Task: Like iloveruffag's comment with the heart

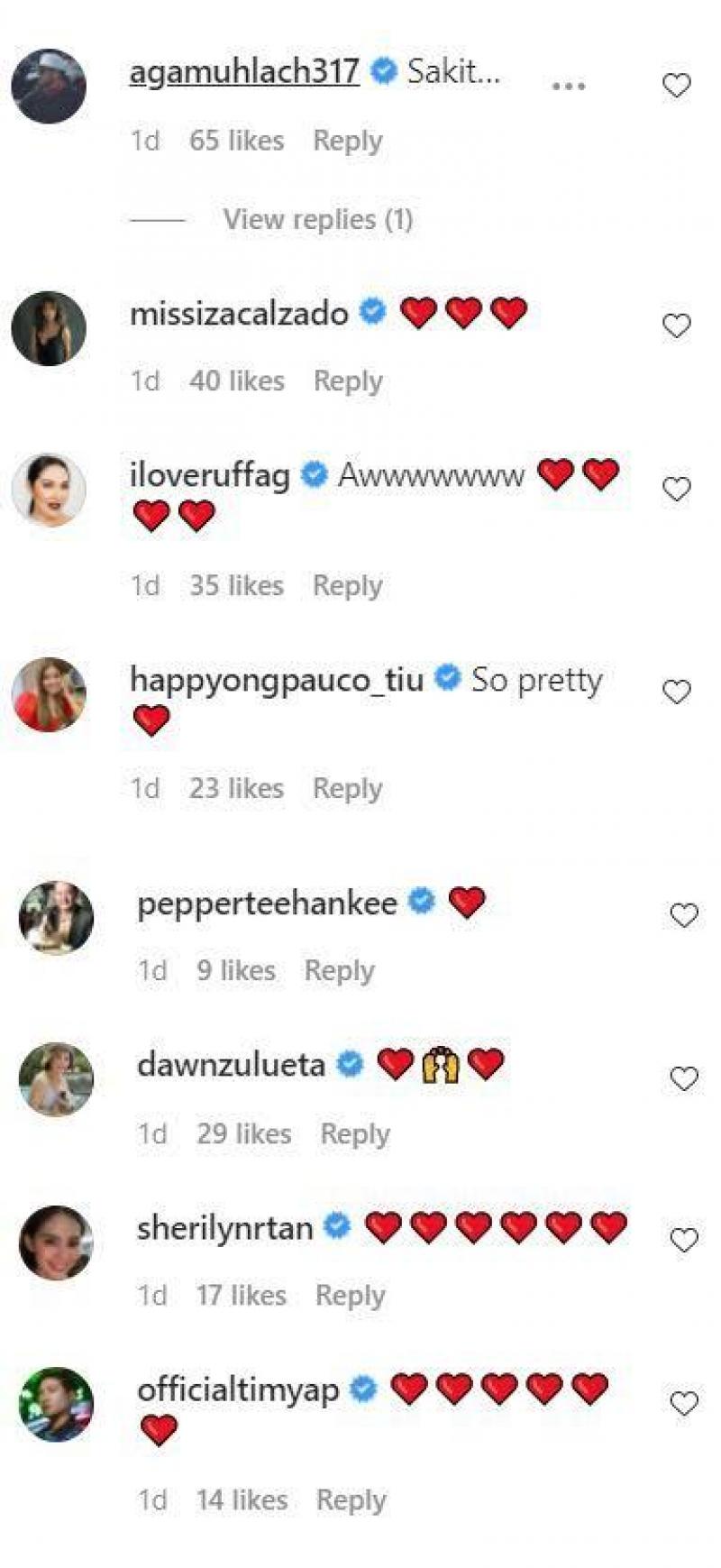Action: tap(676, 489)
